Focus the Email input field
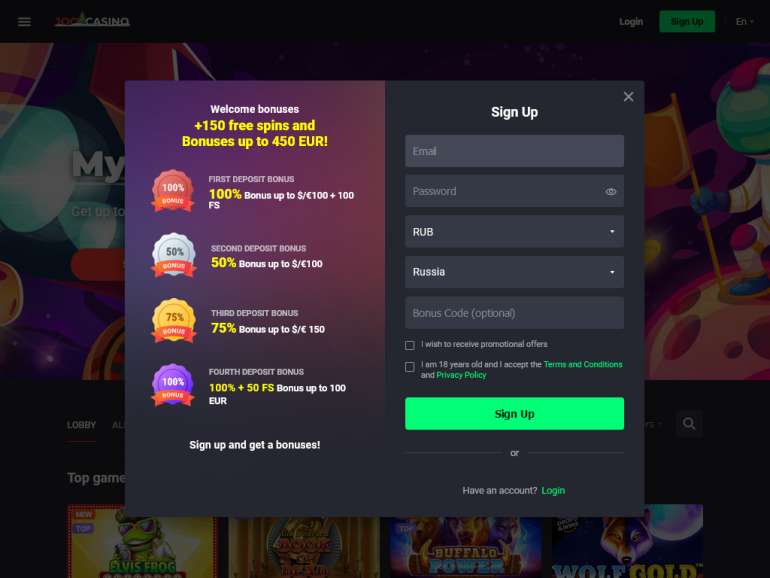 pyautogui.click(x=514, y=151)
